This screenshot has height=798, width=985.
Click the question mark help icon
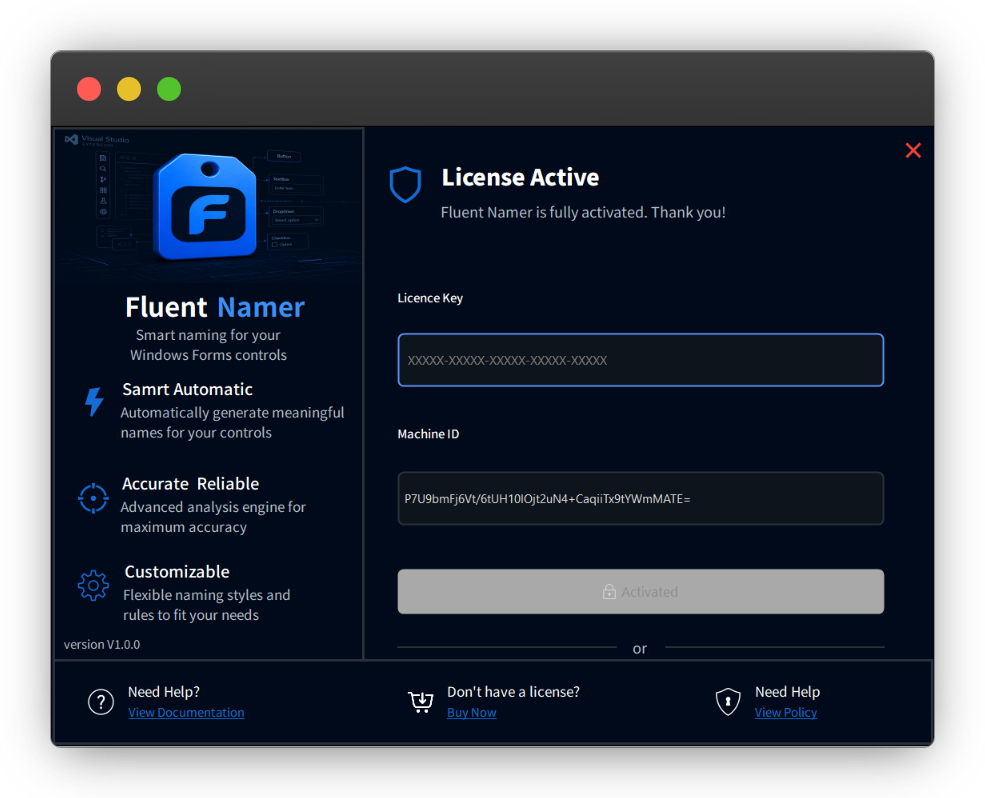pos(101,702)
